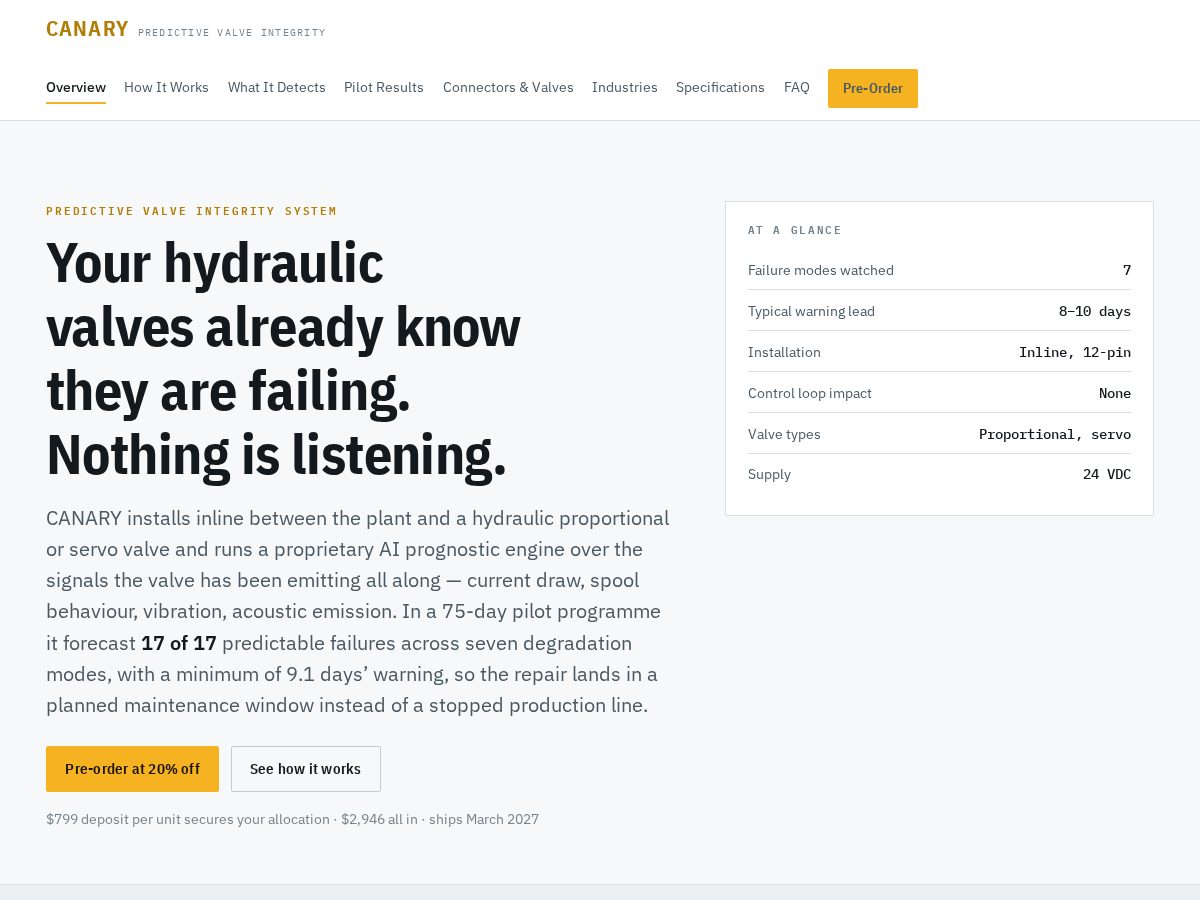This screenshot has height=900, width=1200.
Task: Navigate to Connectors & Valves
Action: [x=508, y=88]
